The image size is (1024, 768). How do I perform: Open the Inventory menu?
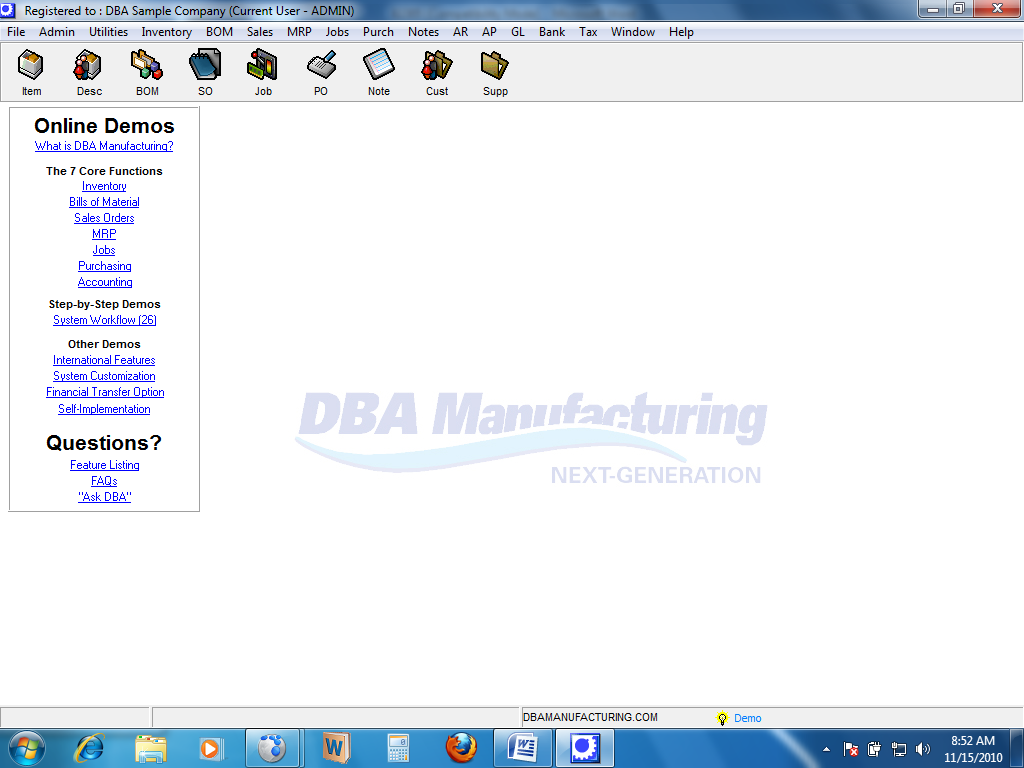166,32
